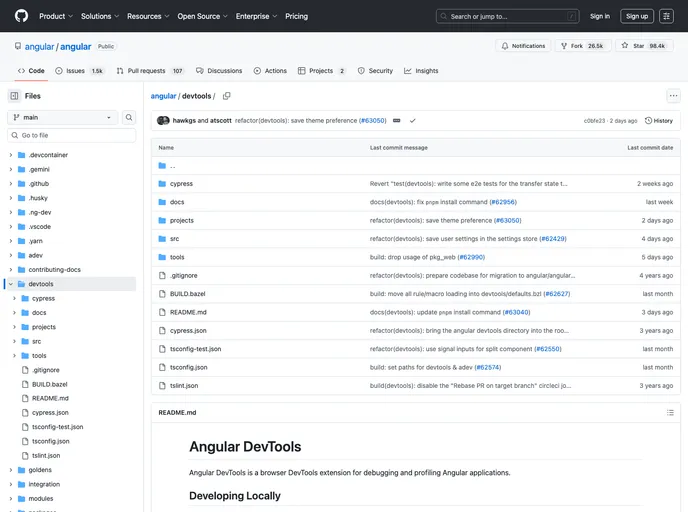This screenshot has height=512, width=688.
Task: Open the README outline list icon
Action: 670,412
